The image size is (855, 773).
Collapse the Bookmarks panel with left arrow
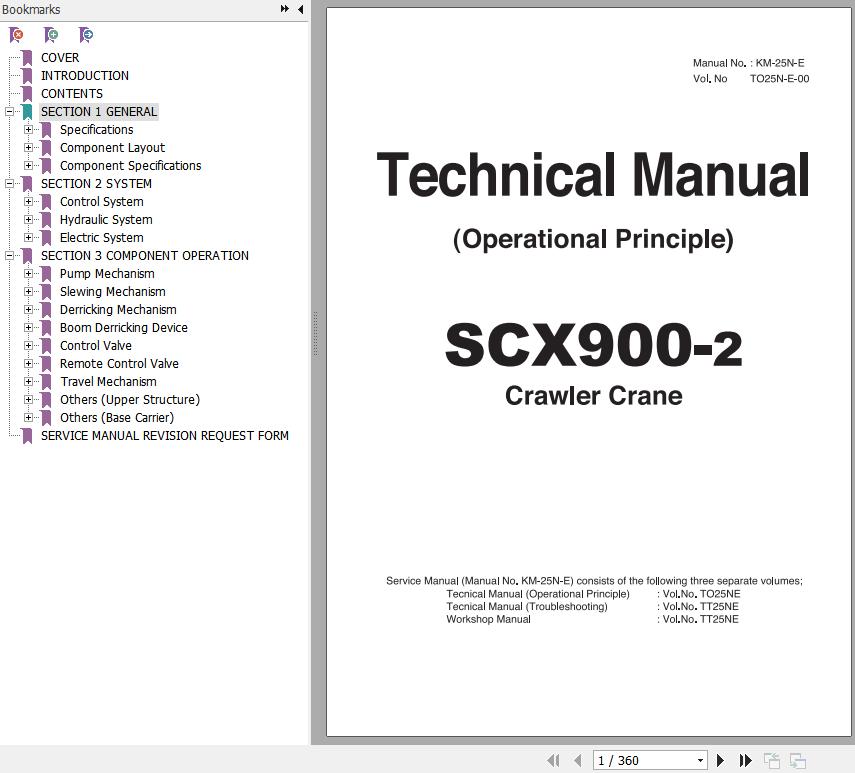click(x=300, y=9)
